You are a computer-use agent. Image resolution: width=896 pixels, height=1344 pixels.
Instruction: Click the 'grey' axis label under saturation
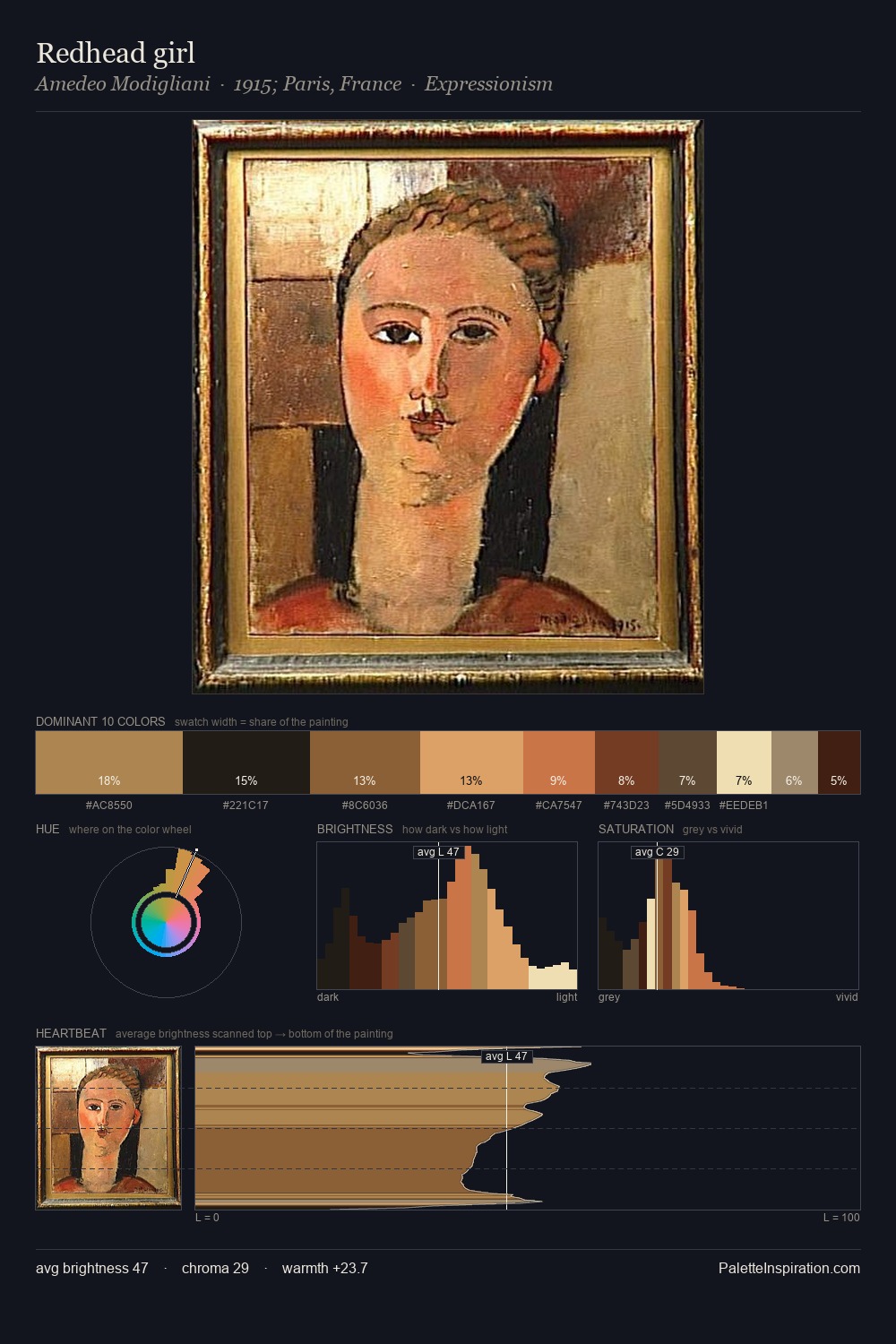coord(609,997)
